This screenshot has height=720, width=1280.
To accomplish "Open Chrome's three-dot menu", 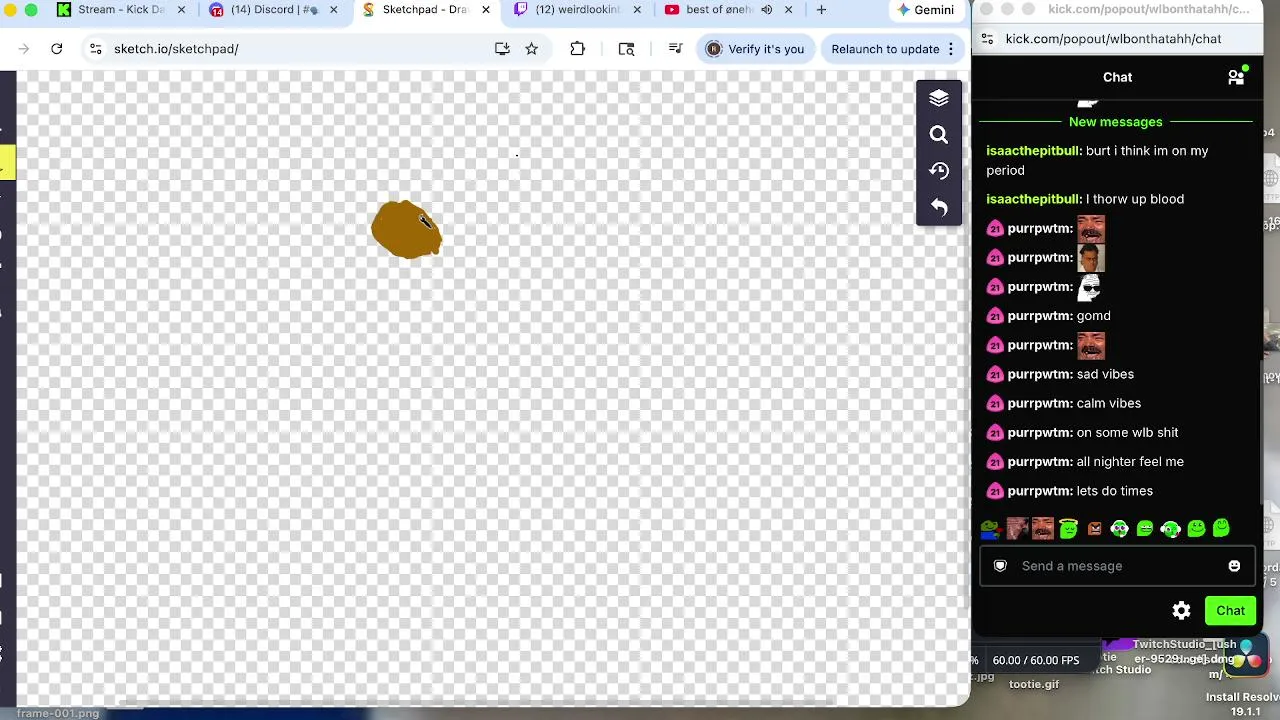I will coord(951,49).
